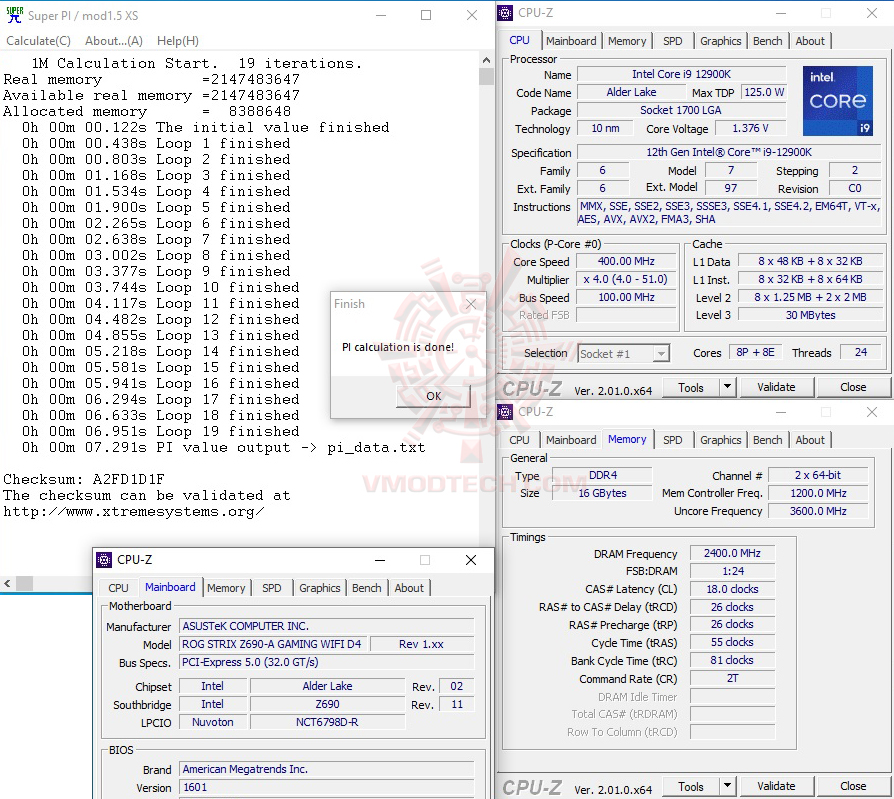The image size is (894, 799).
Task: Open the Bench tab in the Memory window
Action: 767,439
